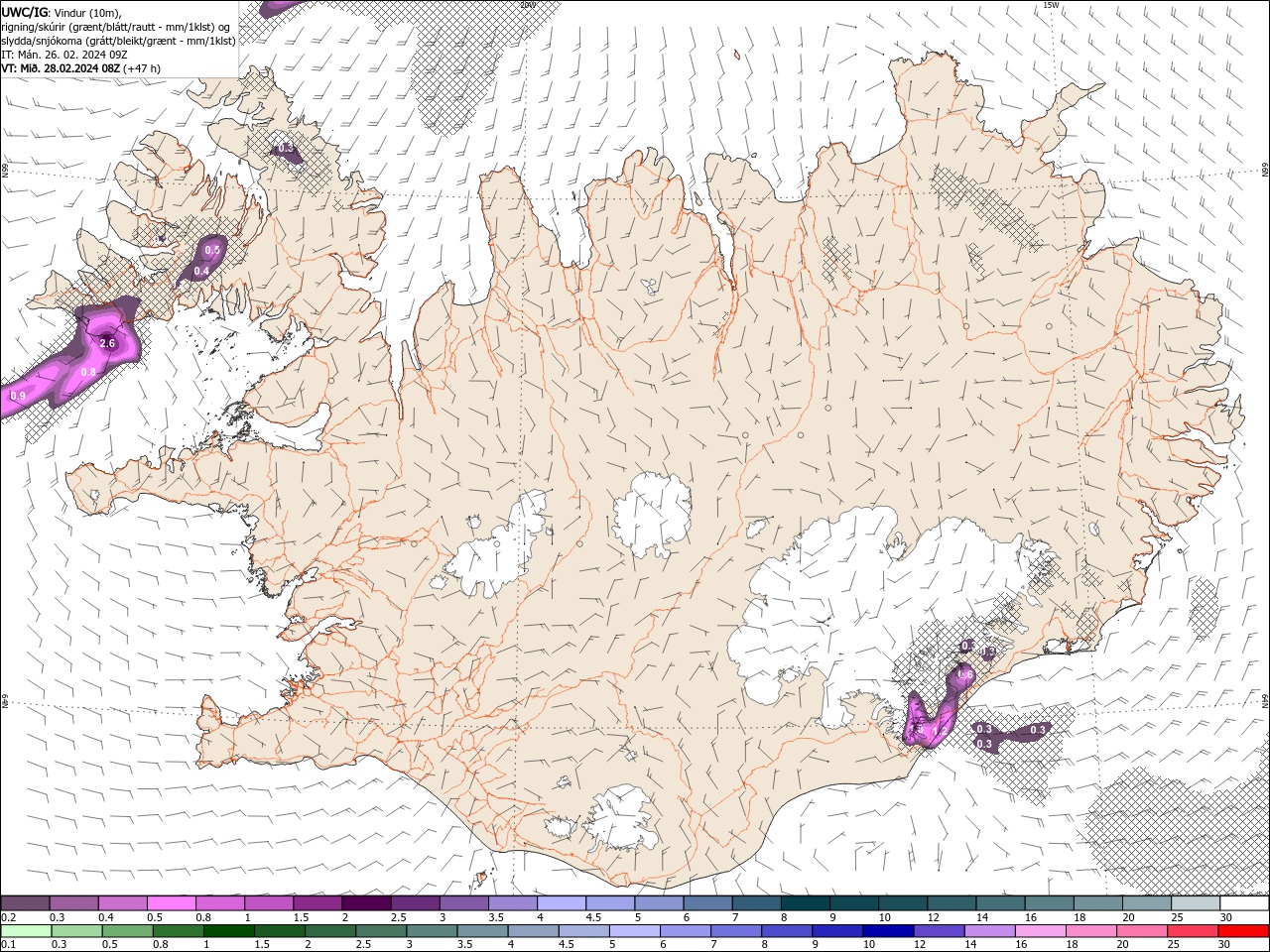1270x952 pixels.
Task: Pick the dark teal 8 swatch, top legend row
Action: tap(806, 903)
